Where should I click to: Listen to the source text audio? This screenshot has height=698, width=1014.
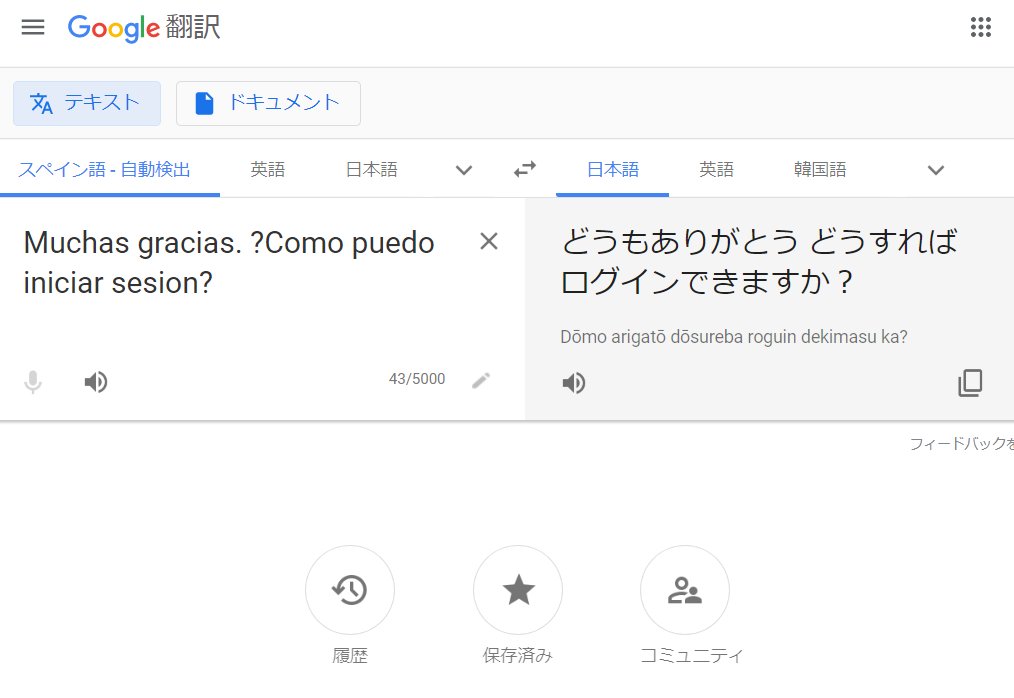[x=96, y=382]
